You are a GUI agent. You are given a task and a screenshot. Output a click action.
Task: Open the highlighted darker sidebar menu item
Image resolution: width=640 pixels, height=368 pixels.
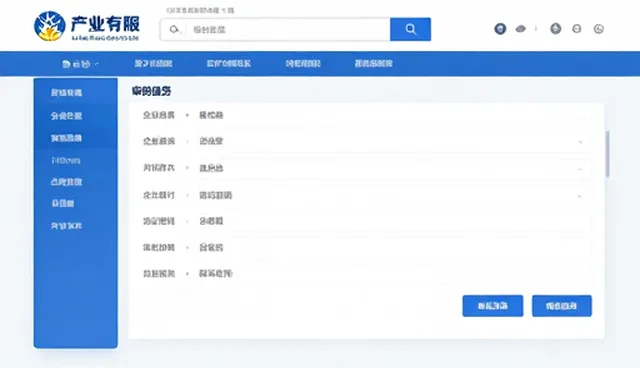76,138
